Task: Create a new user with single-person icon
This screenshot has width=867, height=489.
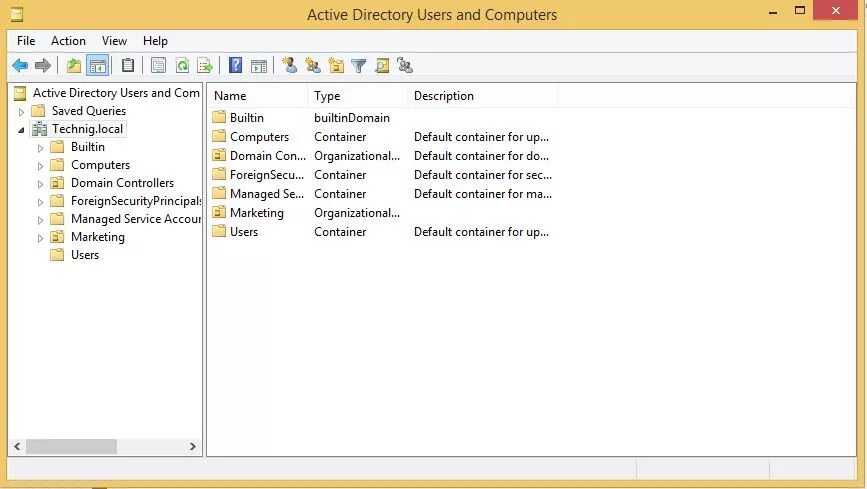Action: coord(289,65)
